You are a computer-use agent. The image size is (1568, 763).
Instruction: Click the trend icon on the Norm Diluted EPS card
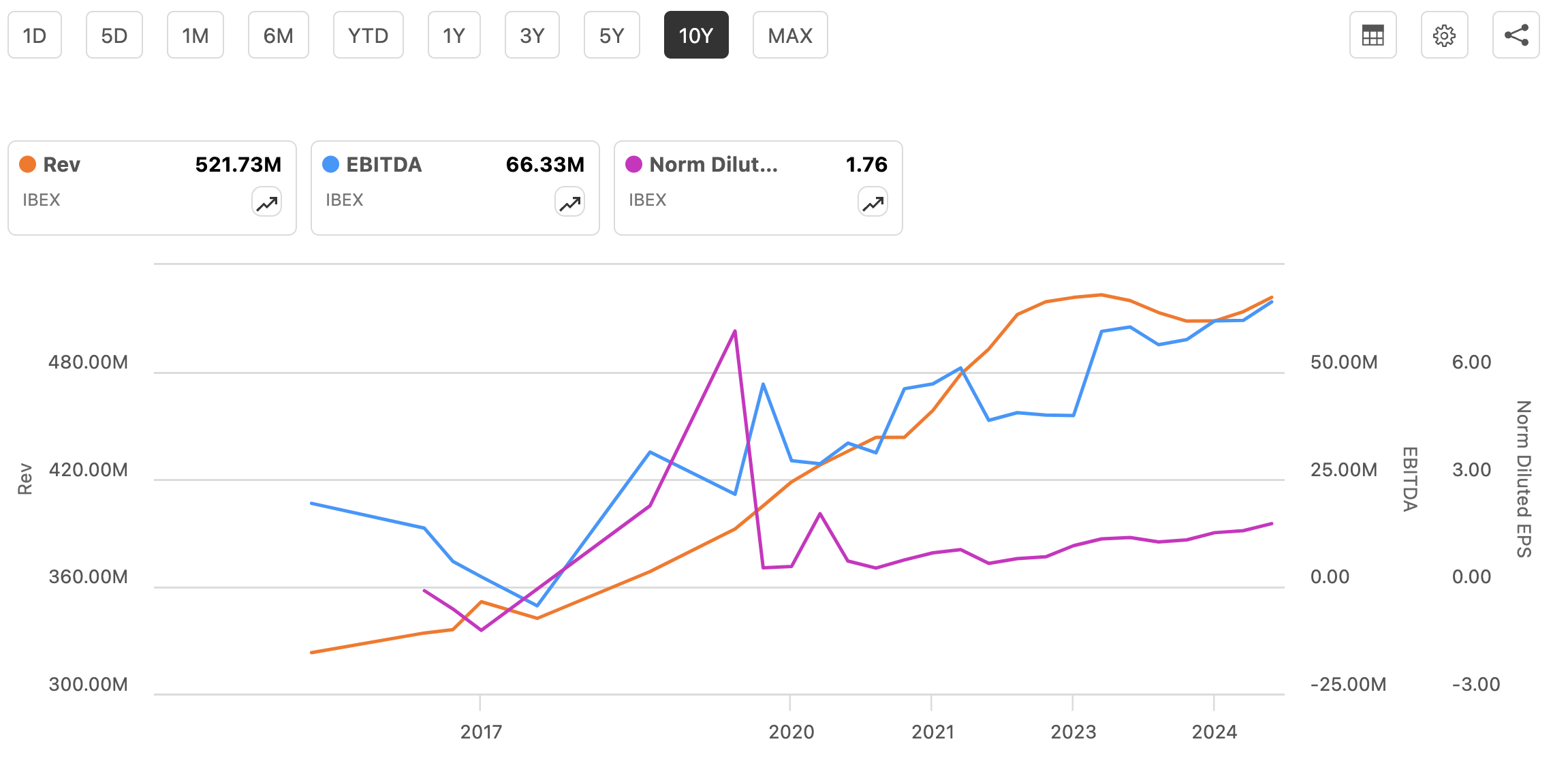873,202
